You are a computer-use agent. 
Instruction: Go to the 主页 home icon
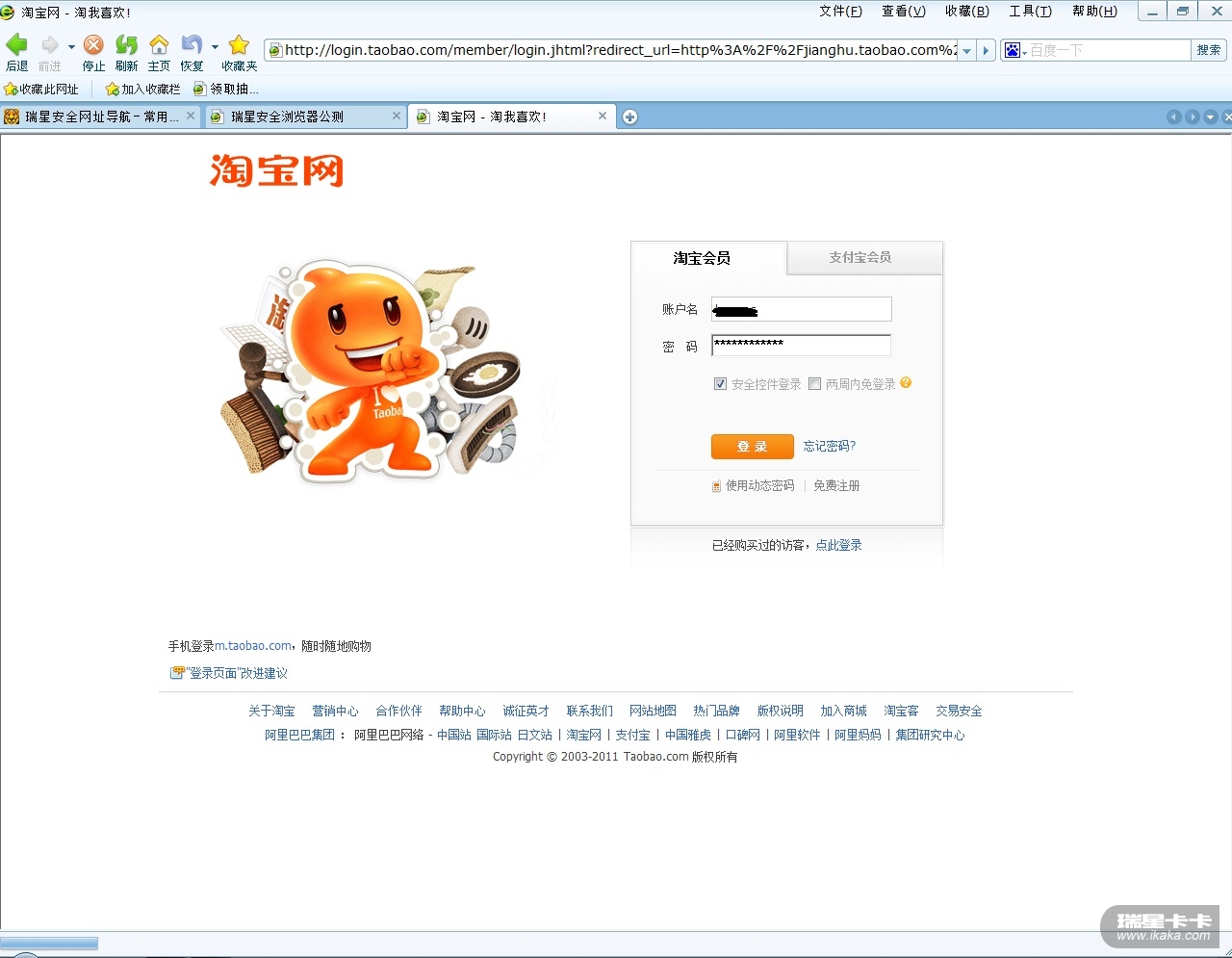coord(159,45)
